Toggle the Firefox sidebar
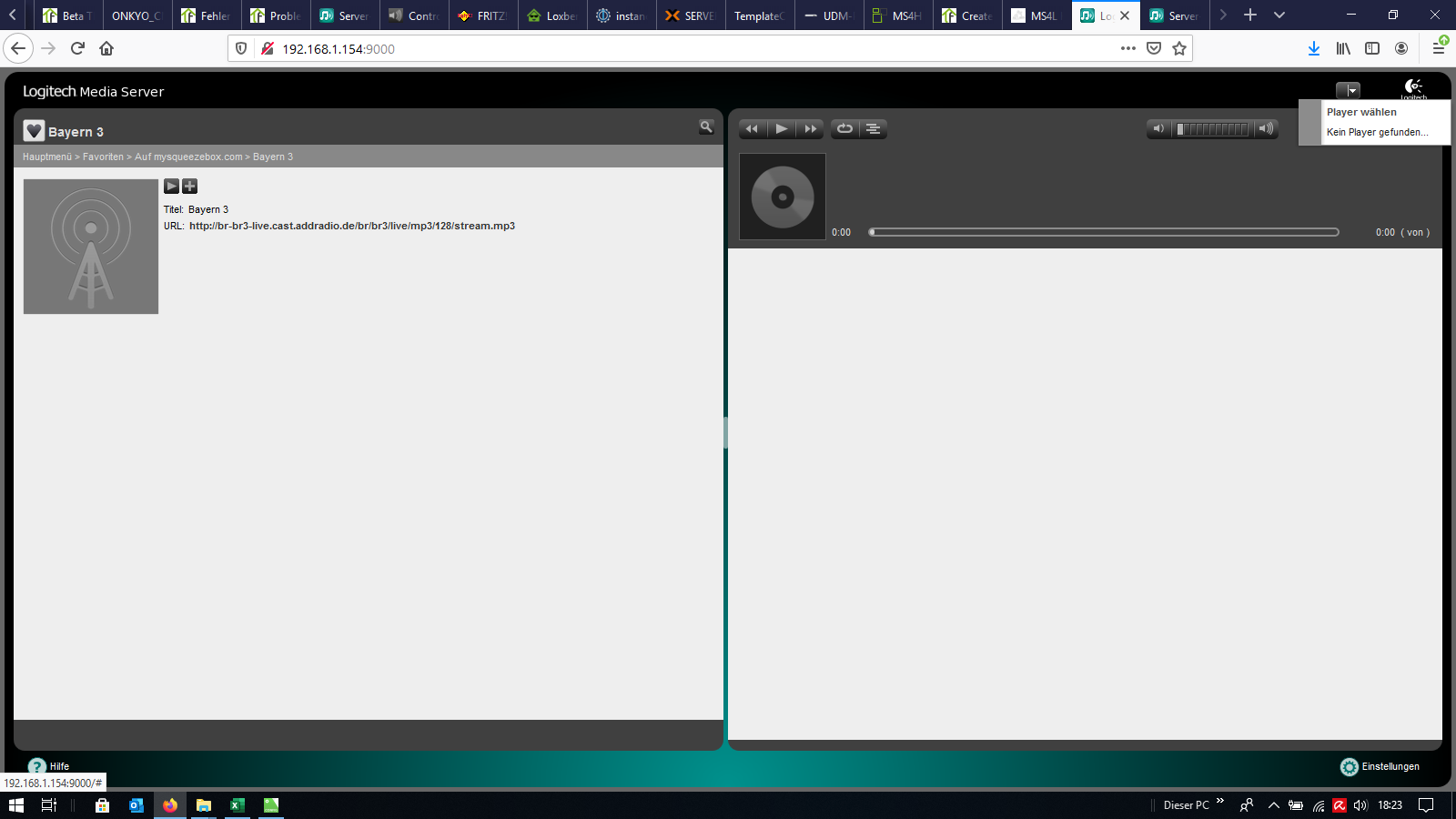This screenshot has height=819, width=1456. [1372, 48]
